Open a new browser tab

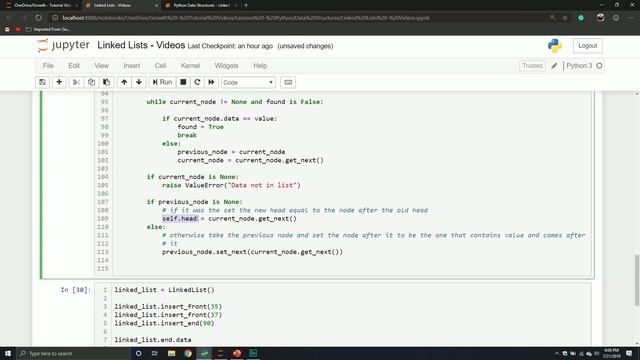(246, 5)
